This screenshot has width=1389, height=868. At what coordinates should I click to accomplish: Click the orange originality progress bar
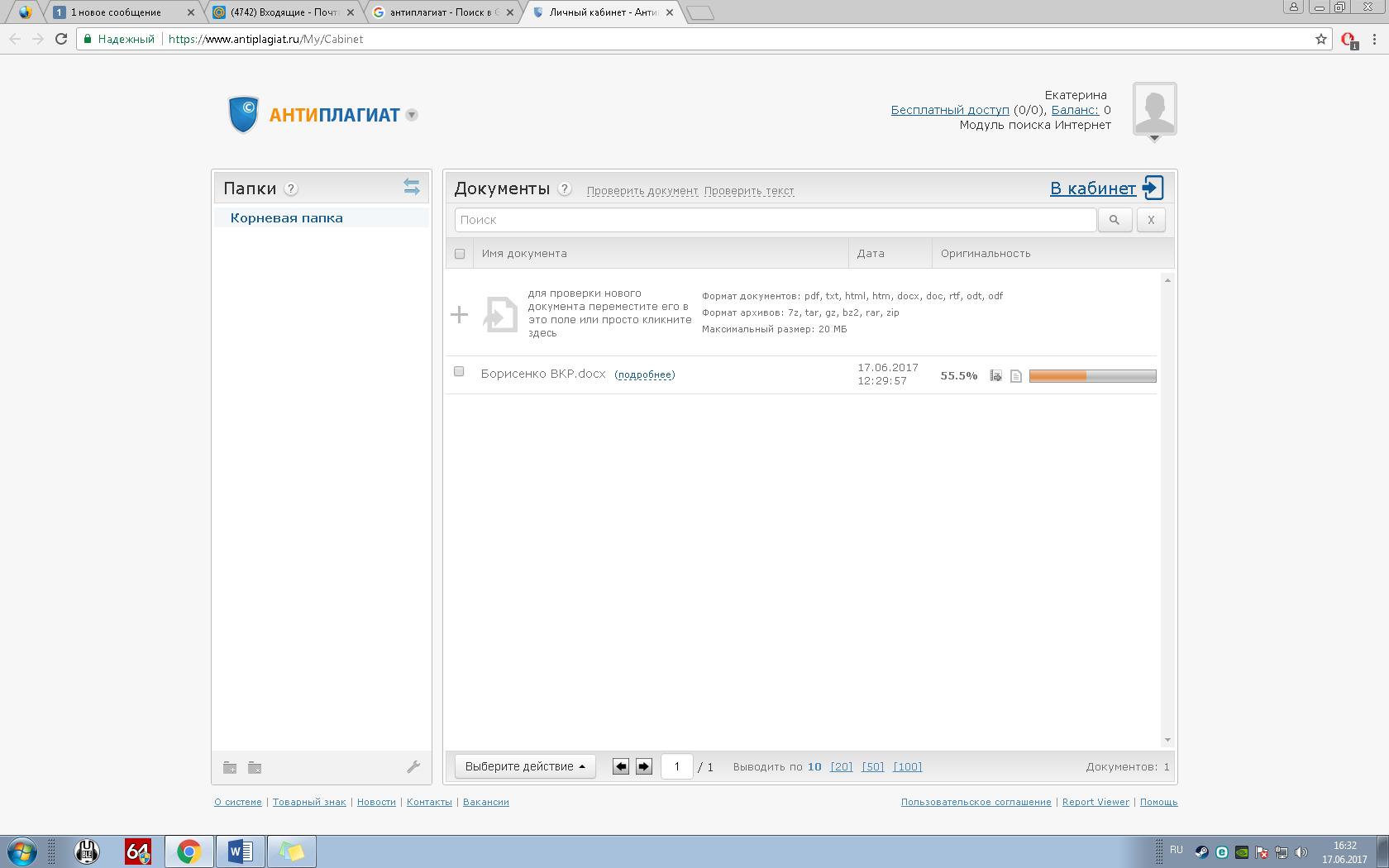click(x=1091, y=376)
